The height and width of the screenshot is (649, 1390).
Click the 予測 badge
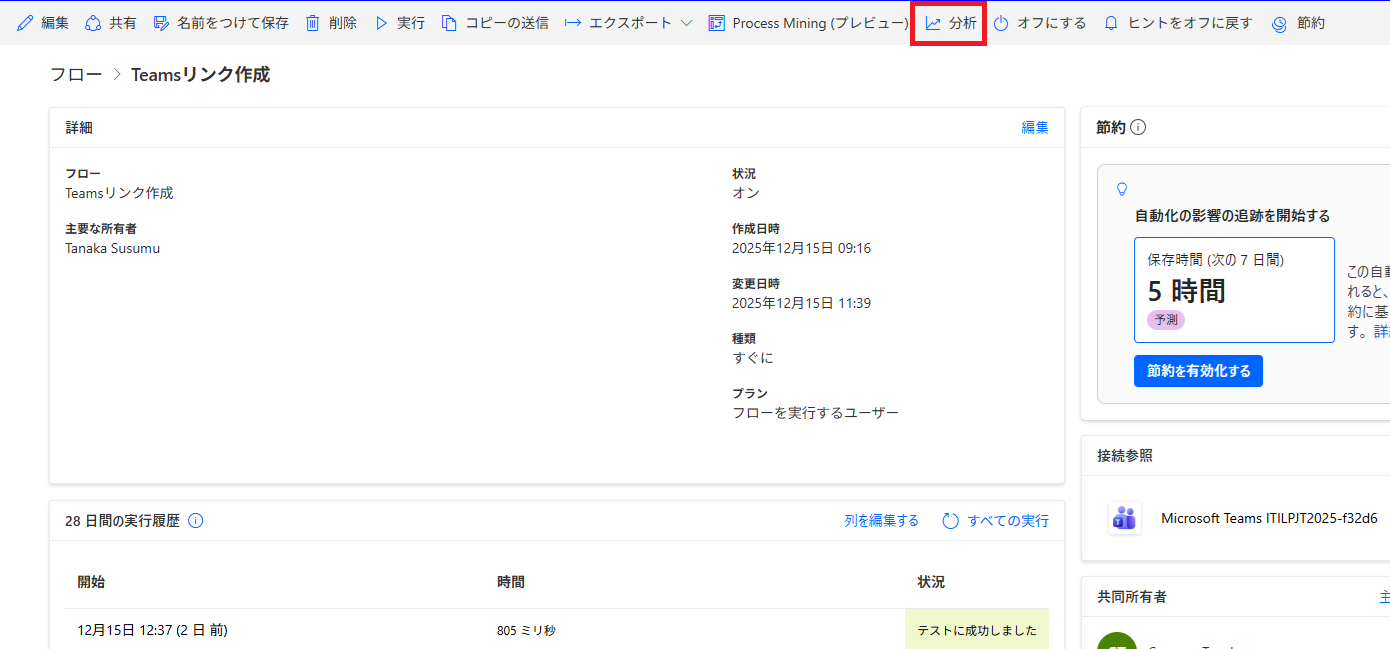point(1166,320)
